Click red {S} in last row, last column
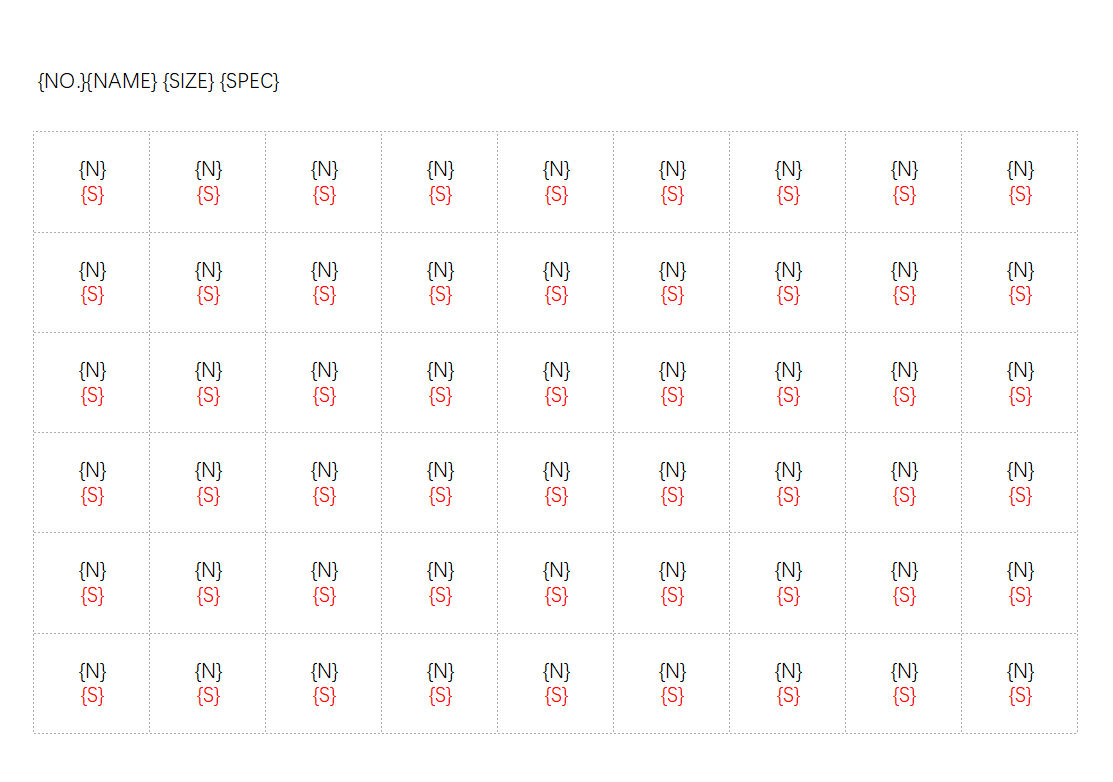Viewport: 1113px width, 782px height. click(x=1020, y=696)
